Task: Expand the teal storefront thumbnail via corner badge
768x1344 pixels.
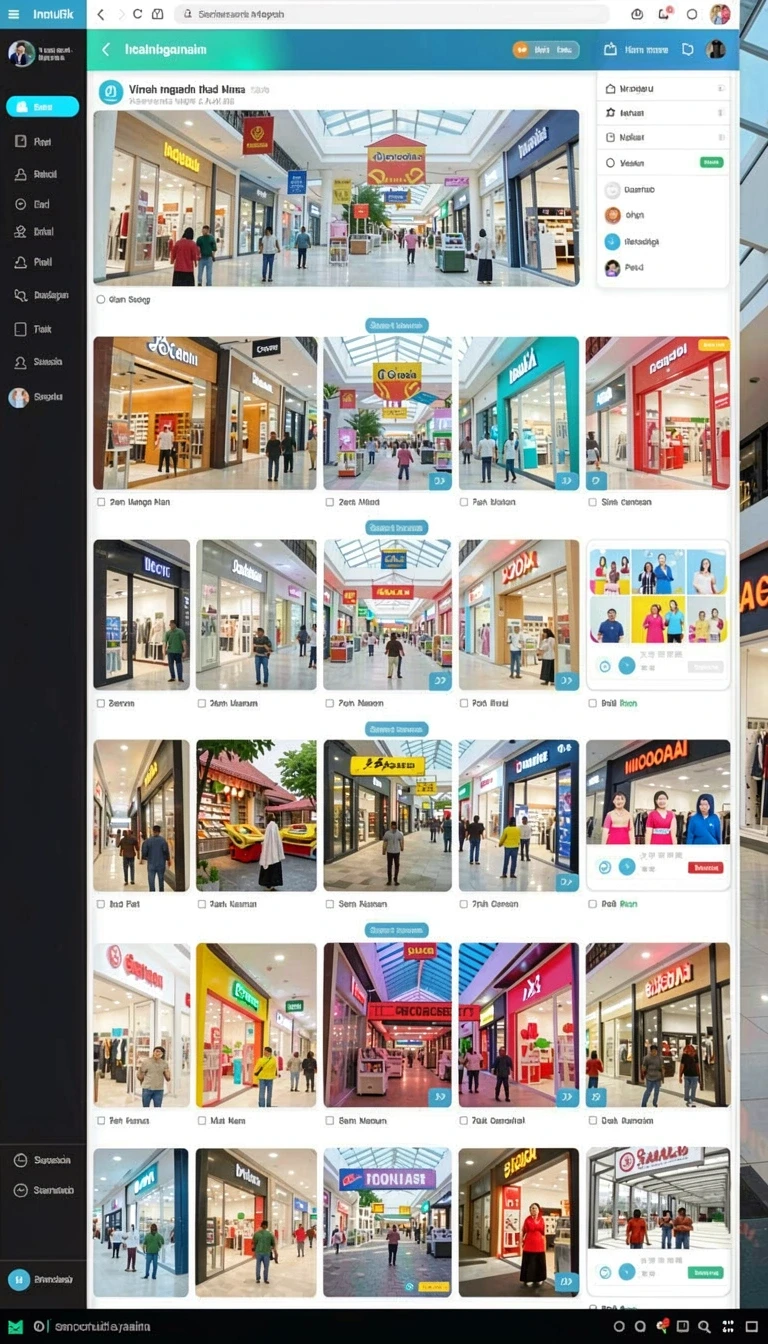Action: coord(567,480)
